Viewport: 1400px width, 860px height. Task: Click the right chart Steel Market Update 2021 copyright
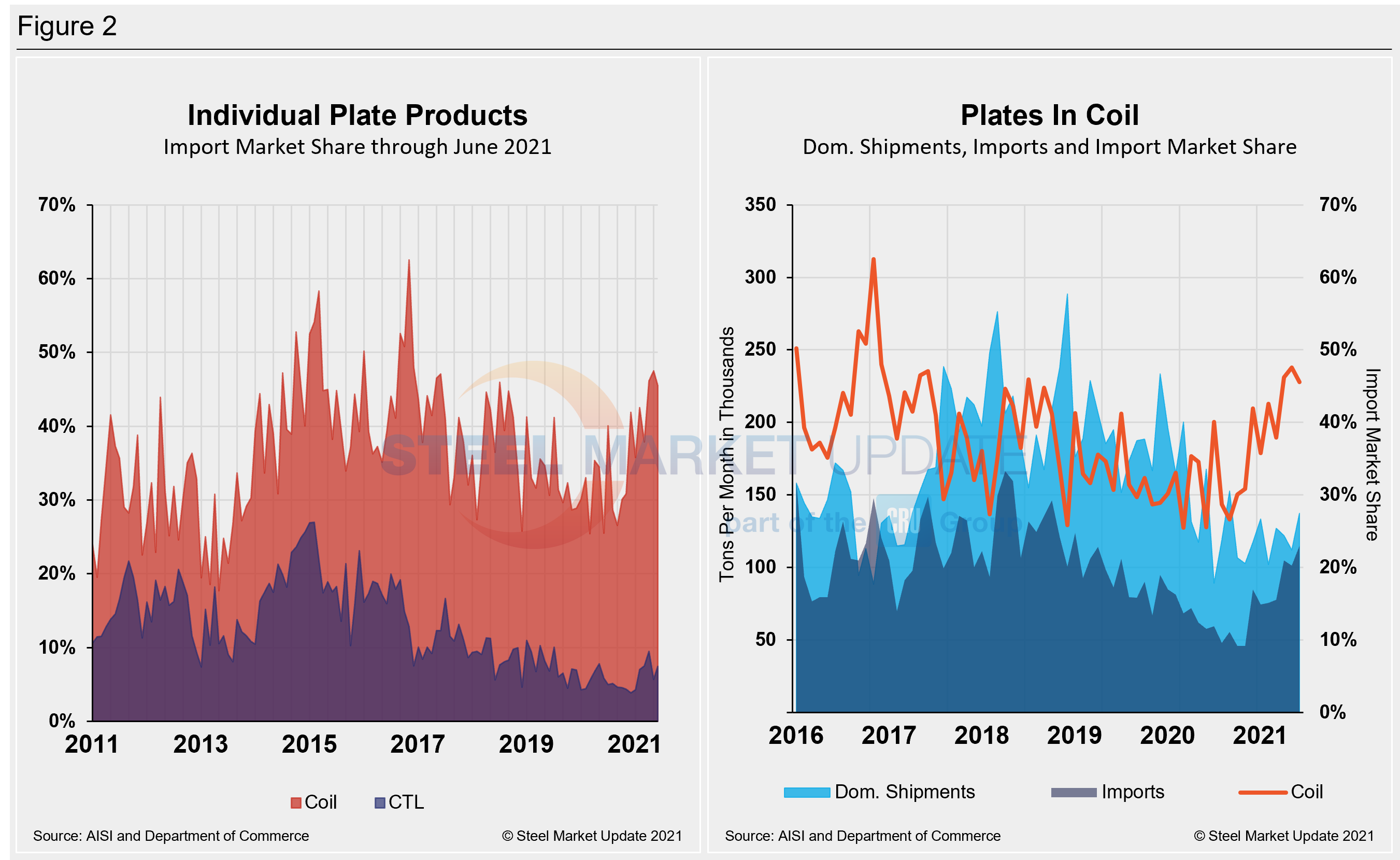[1283, 836]
